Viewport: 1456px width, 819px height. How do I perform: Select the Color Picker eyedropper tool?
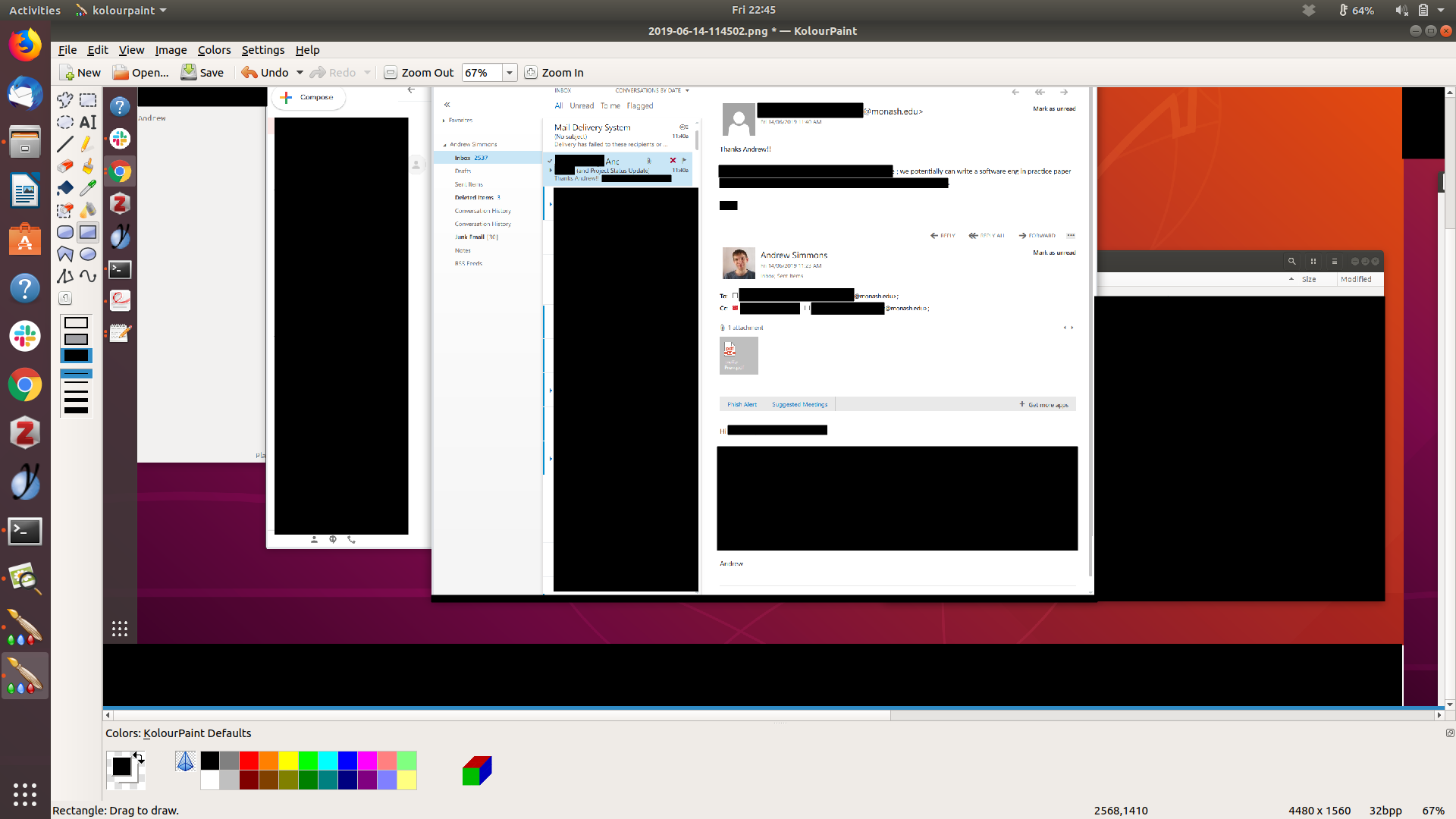coord(88,187)
